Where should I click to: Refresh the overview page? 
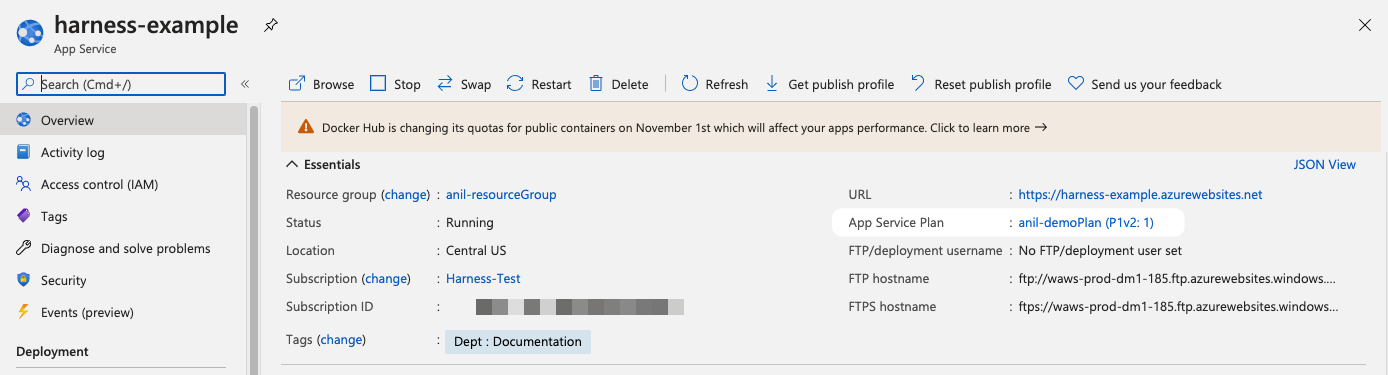pos(715,84)
